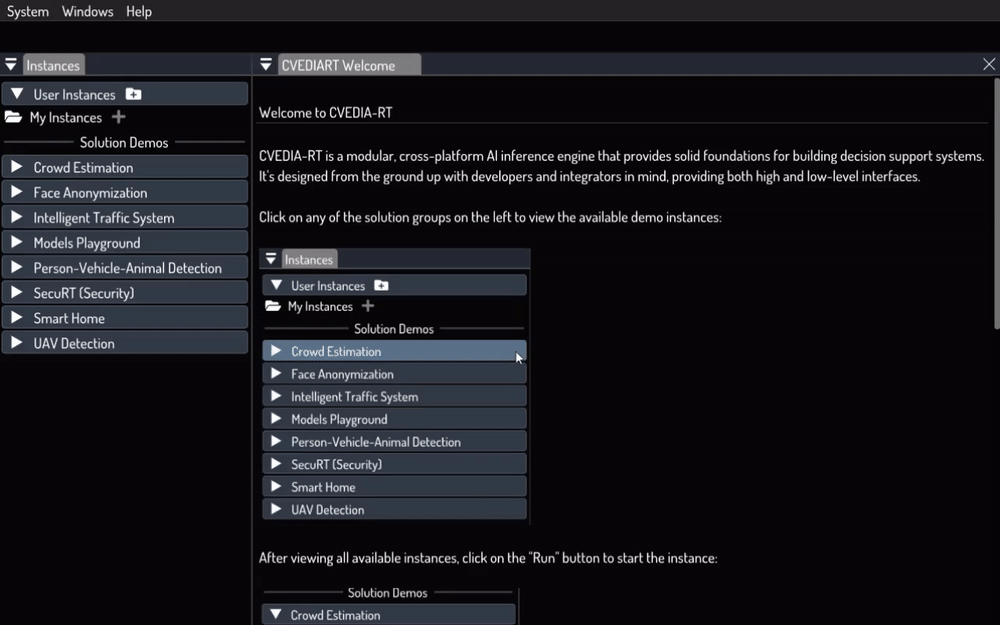Click the vertical scrollbar of welcome panel
1000x625 pixels.
coord(996,203)
